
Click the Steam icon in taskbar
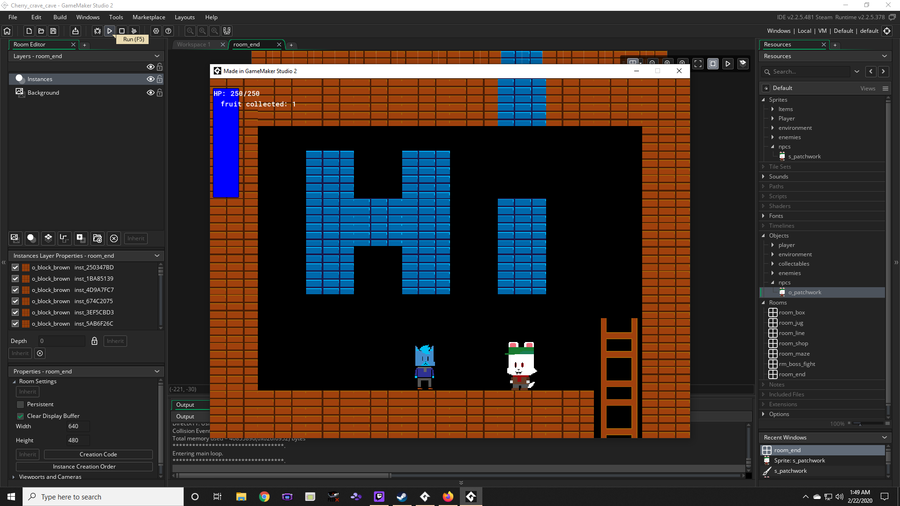pyautogui.click(x=402, y=497)
